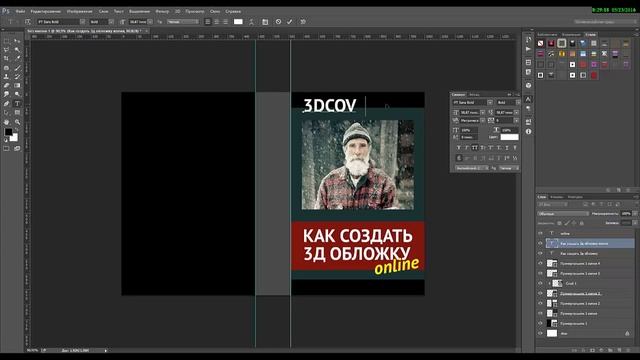Select the Rectangular Marquee tool

click(x=7, y=41)
